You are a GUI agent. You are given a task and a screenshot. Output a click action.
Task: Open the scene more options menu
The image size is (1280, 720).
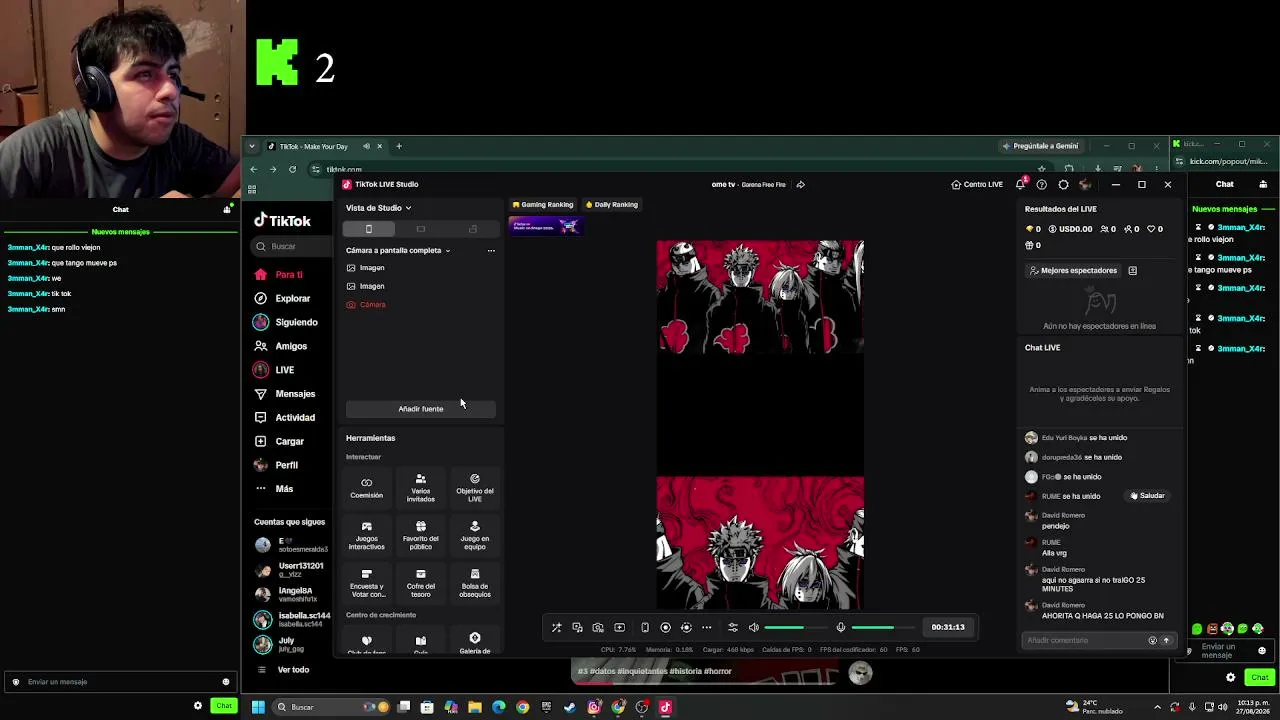tap(491, 250)
